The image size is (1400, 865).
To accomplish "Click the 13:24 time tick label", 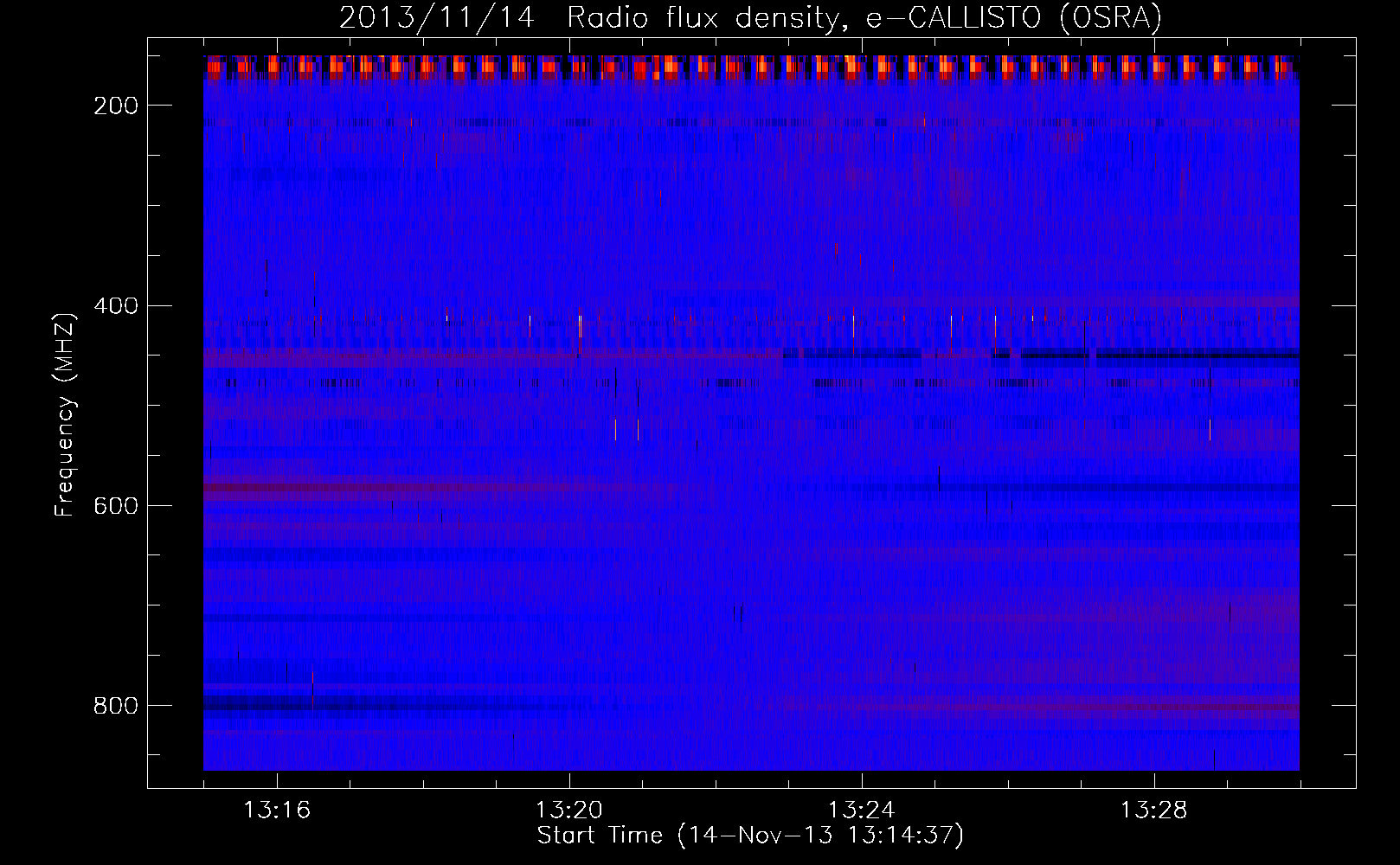I will coord(862,810).
